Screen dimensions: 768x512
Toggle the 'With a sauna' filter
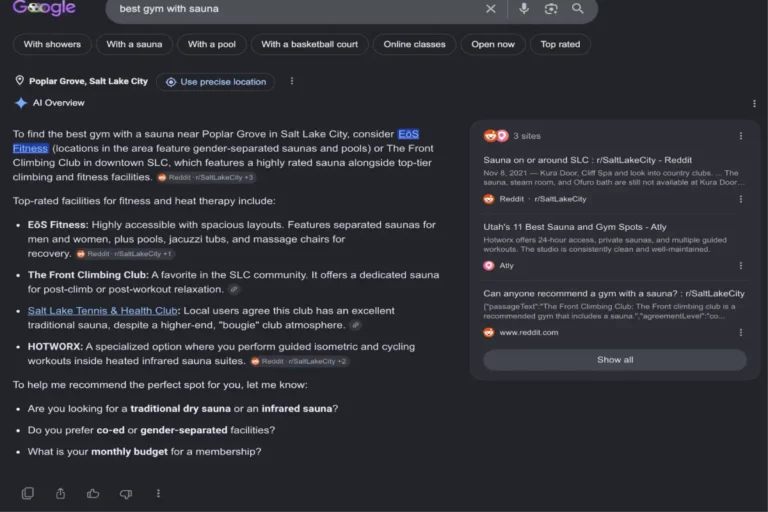tap(134, 44)
